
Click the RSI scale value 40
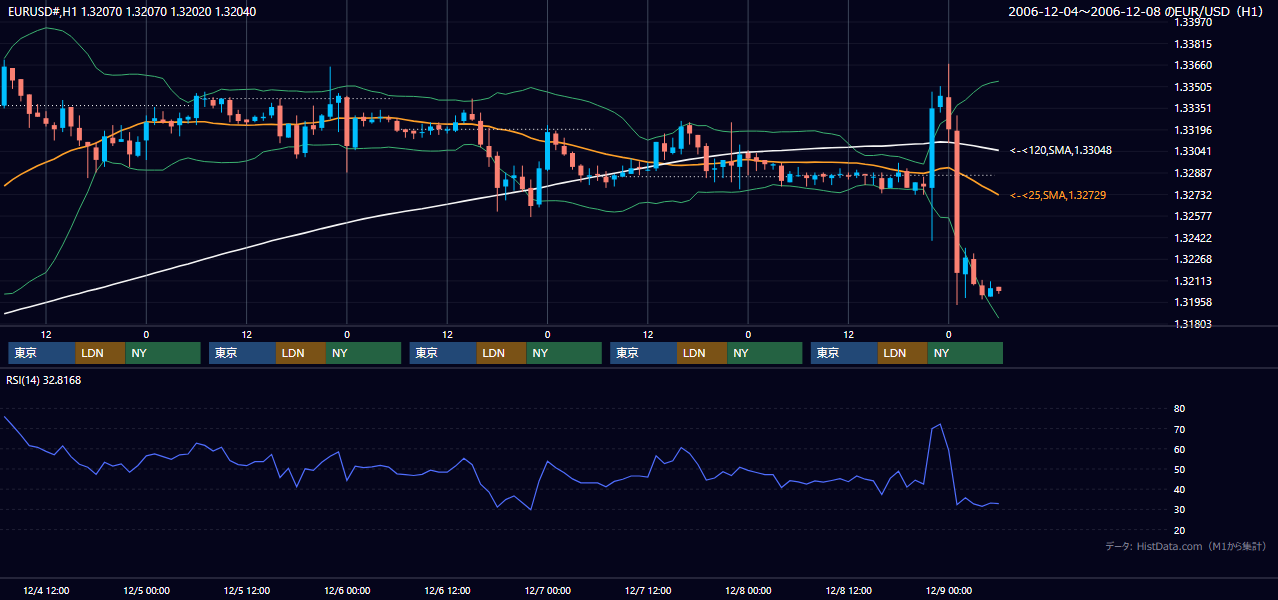click(x=1179, y=489)
